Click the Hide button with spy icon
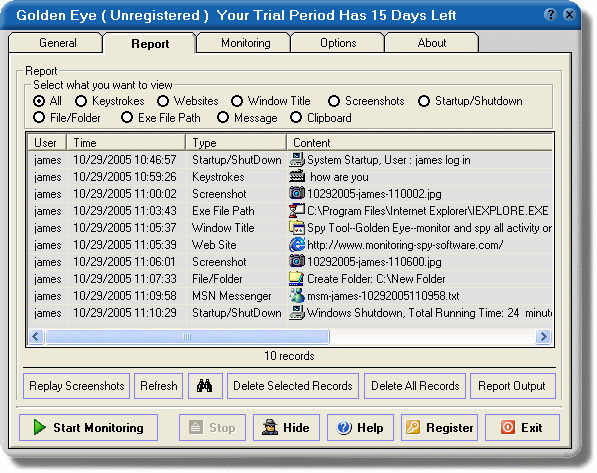Viewport: 597px width, 473px height. coord(286,428)
